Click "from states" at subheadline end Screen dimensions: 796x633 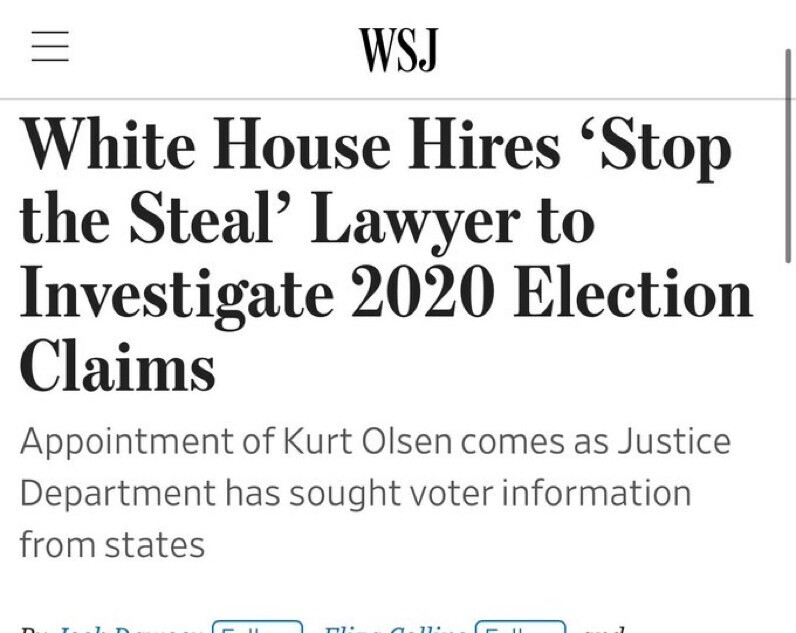click(x=112, y=545)
